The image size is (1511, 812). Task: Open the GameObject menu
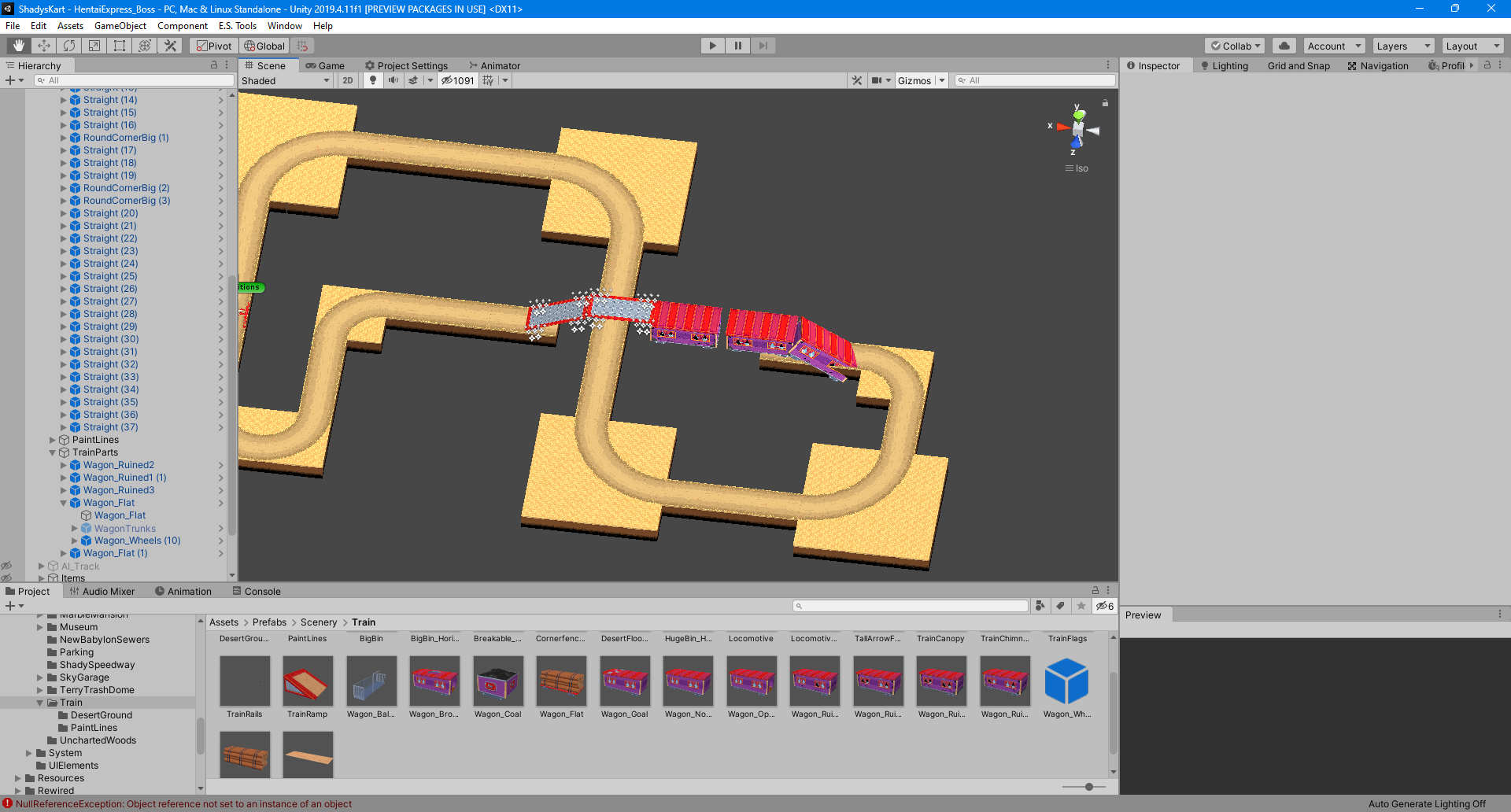120,26
